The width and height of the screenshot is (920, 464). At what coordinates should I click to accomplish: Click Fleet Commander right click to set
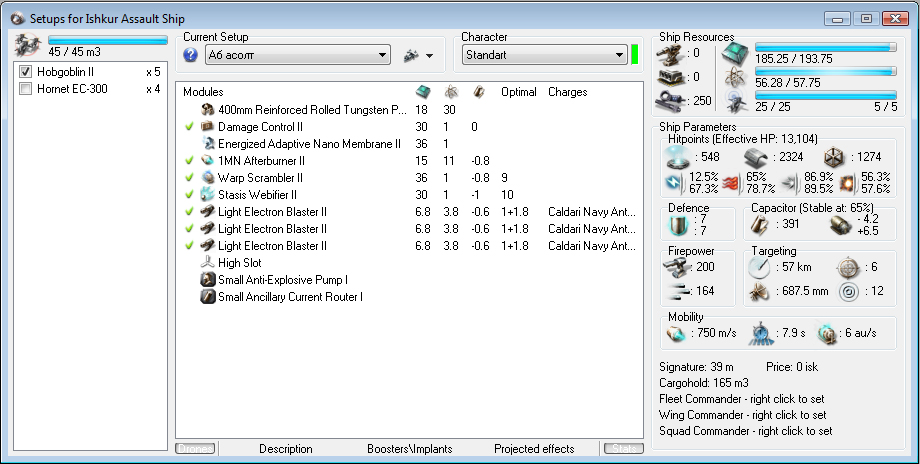[x=742, y=399]
